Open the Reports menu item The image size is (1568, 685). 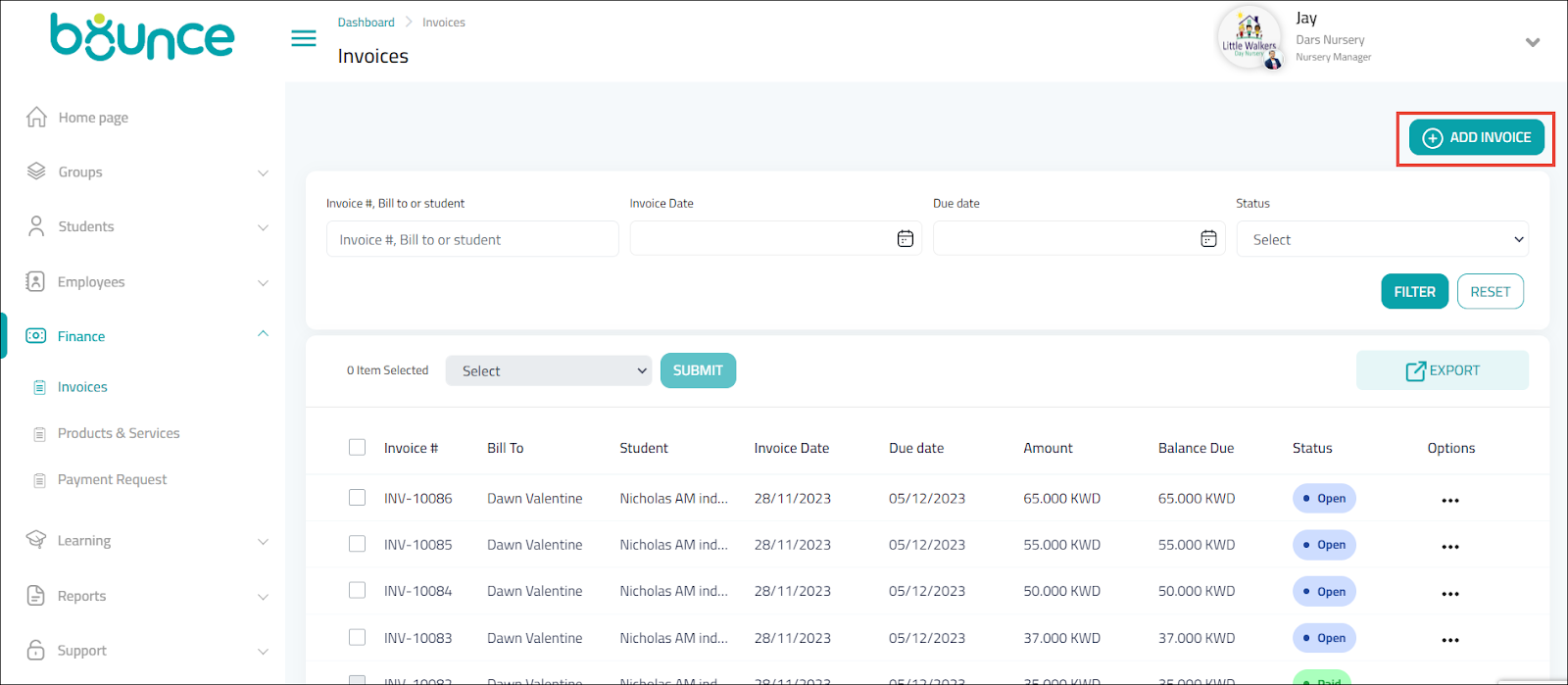click(x=81, y=596)
